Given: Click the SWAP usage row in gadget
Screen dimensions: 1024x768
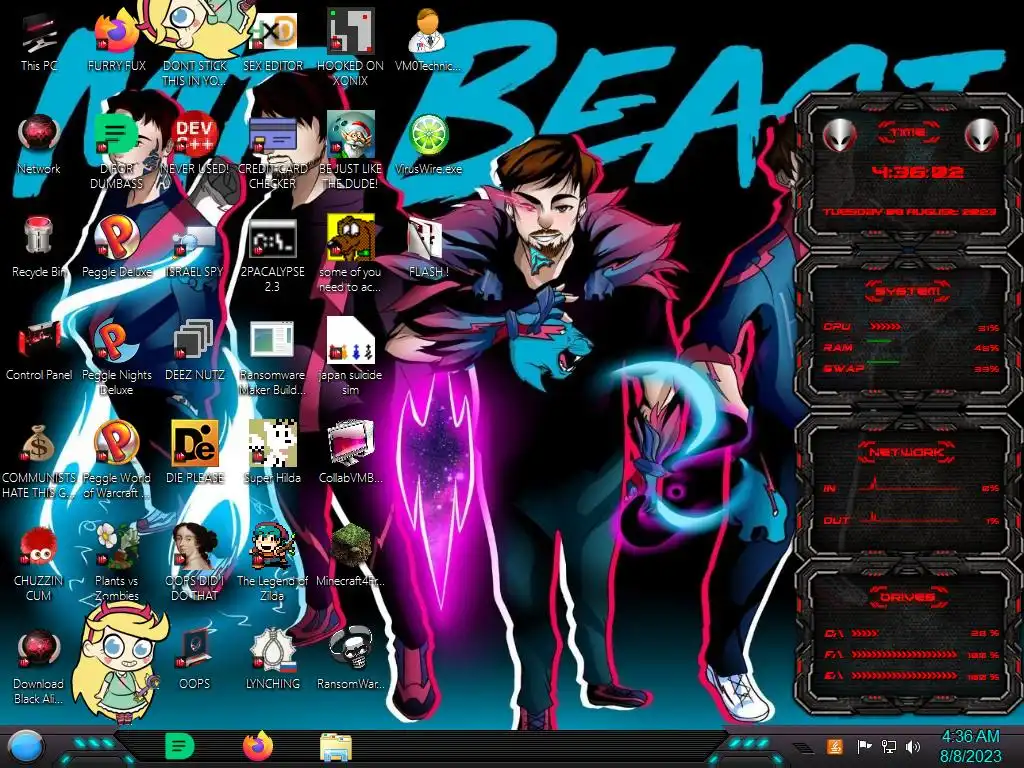Looking at the screenshot, I should click(x=911, y=369).
